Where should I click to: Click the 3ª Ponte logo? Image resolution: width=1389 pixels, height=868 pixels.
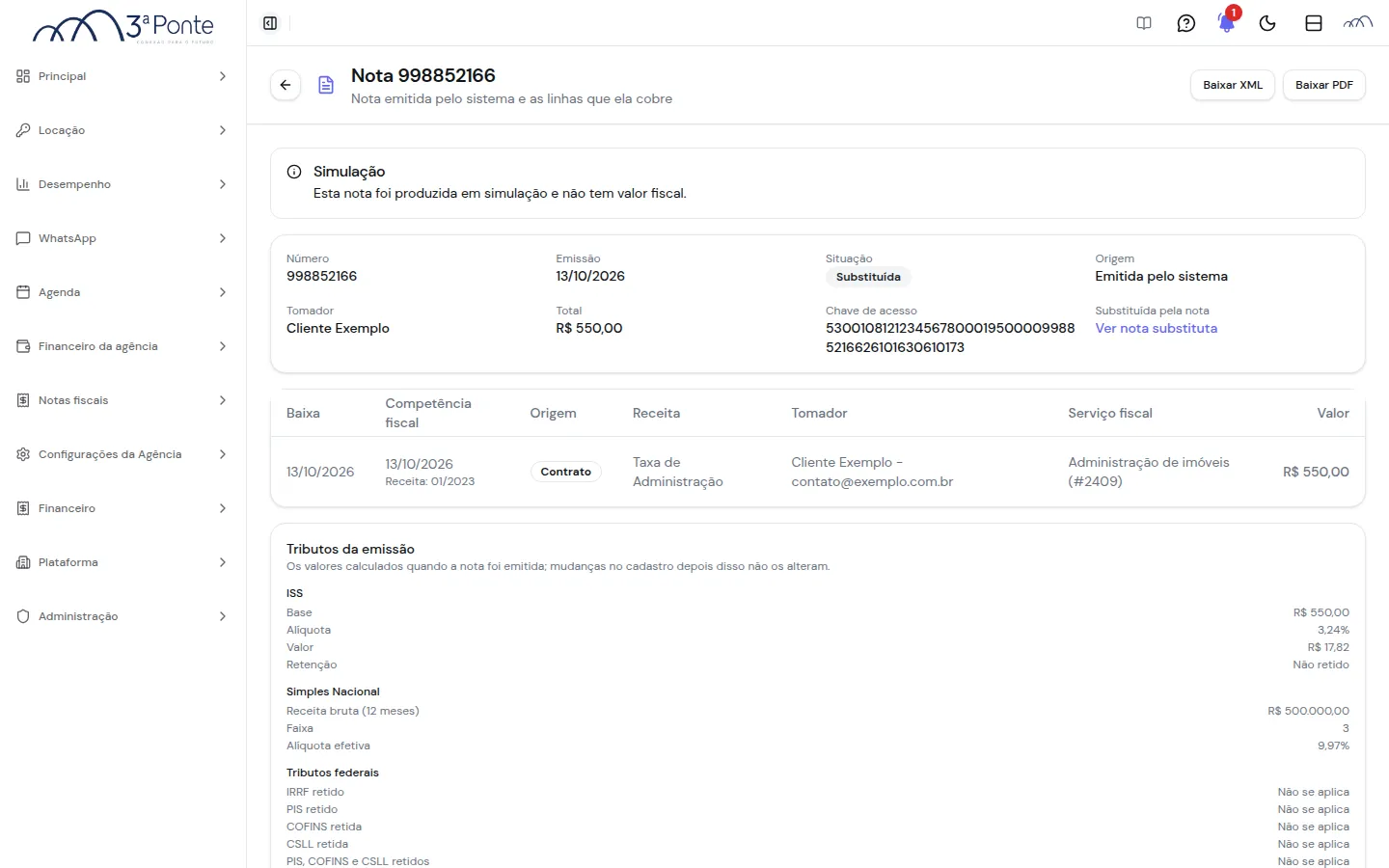coord(123,27)
